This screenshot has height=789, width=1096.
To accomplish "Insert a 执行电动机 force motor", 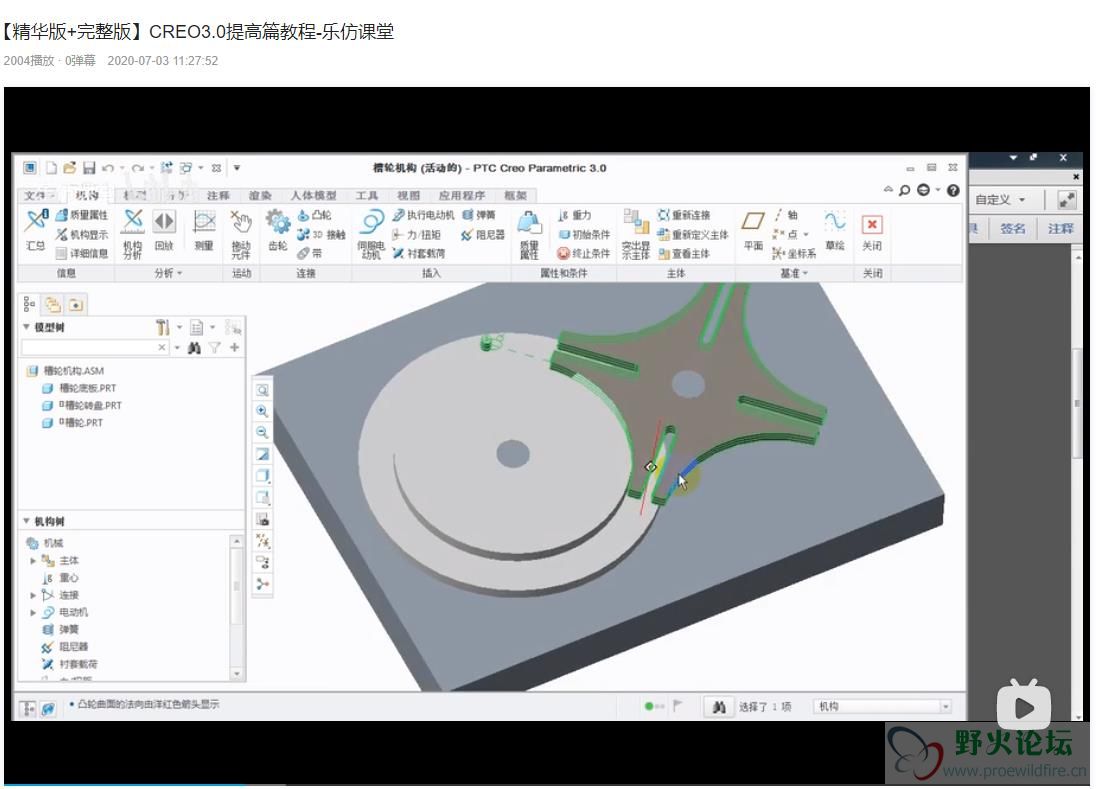I will coord(424,215).
